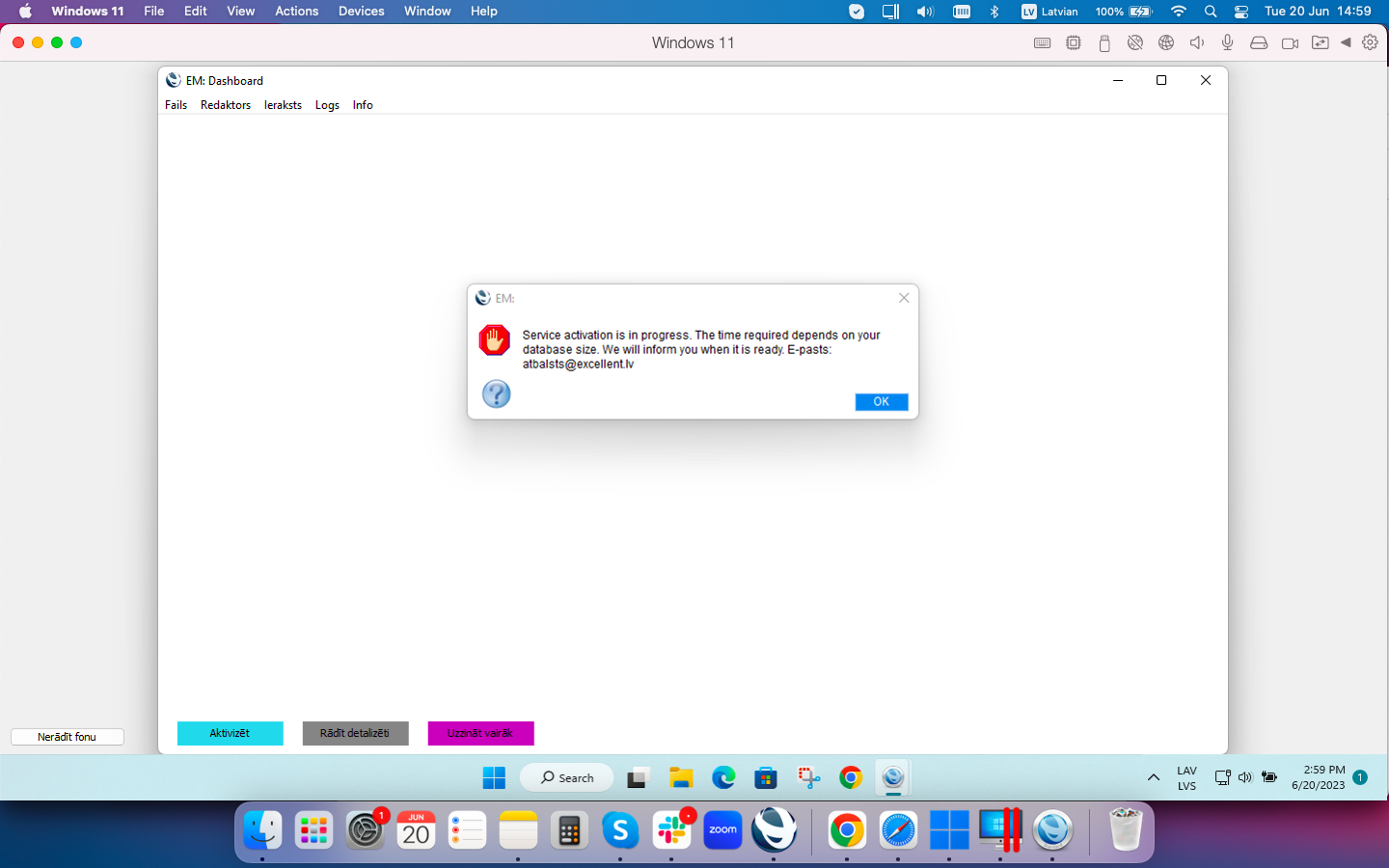This screenshot has height=868, width=1389.
Task: Open Slack from the macOS dock
Action: [x=671, y=830]
